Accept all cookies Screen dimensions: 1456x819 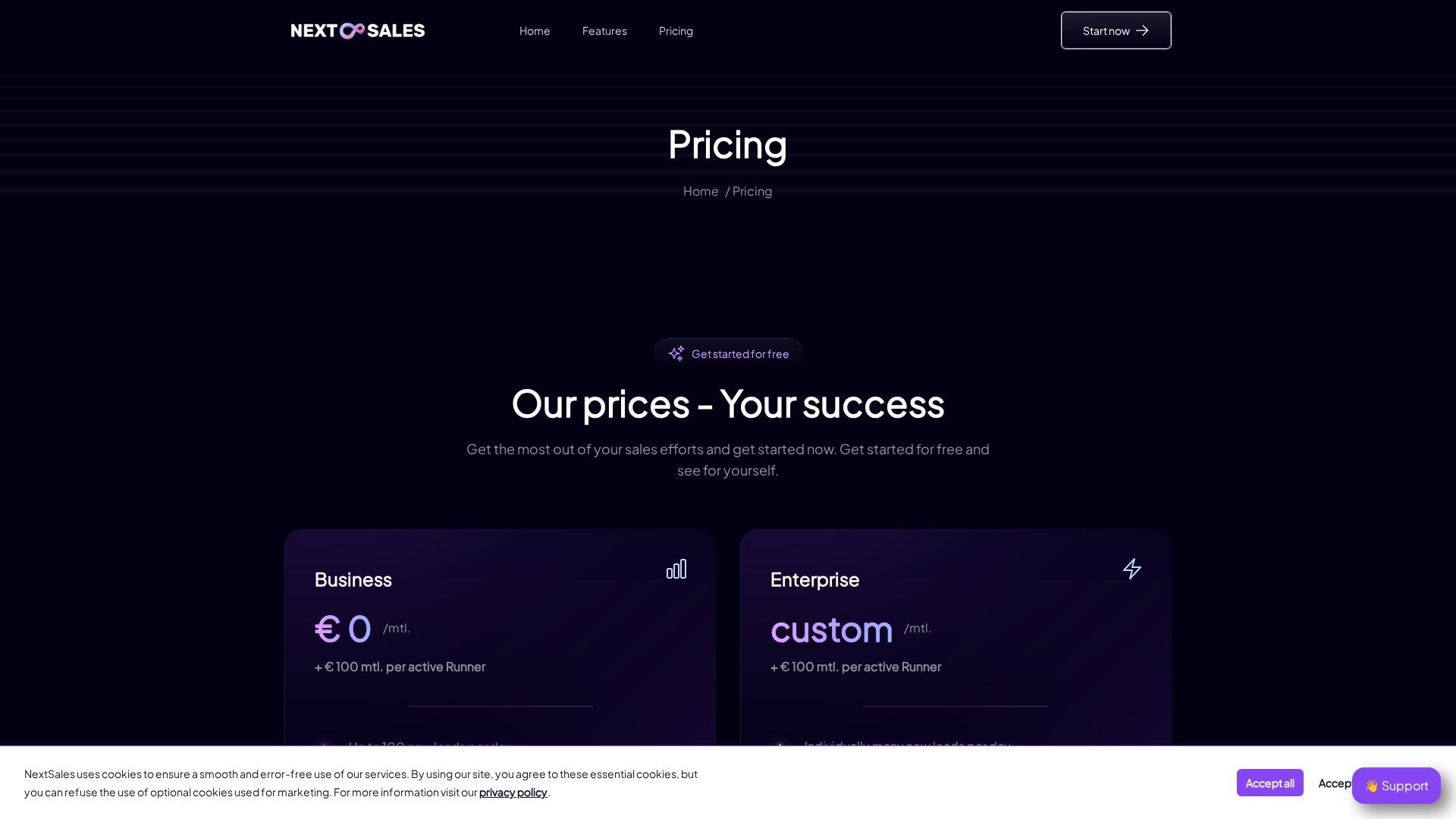tap(1269, 783)
